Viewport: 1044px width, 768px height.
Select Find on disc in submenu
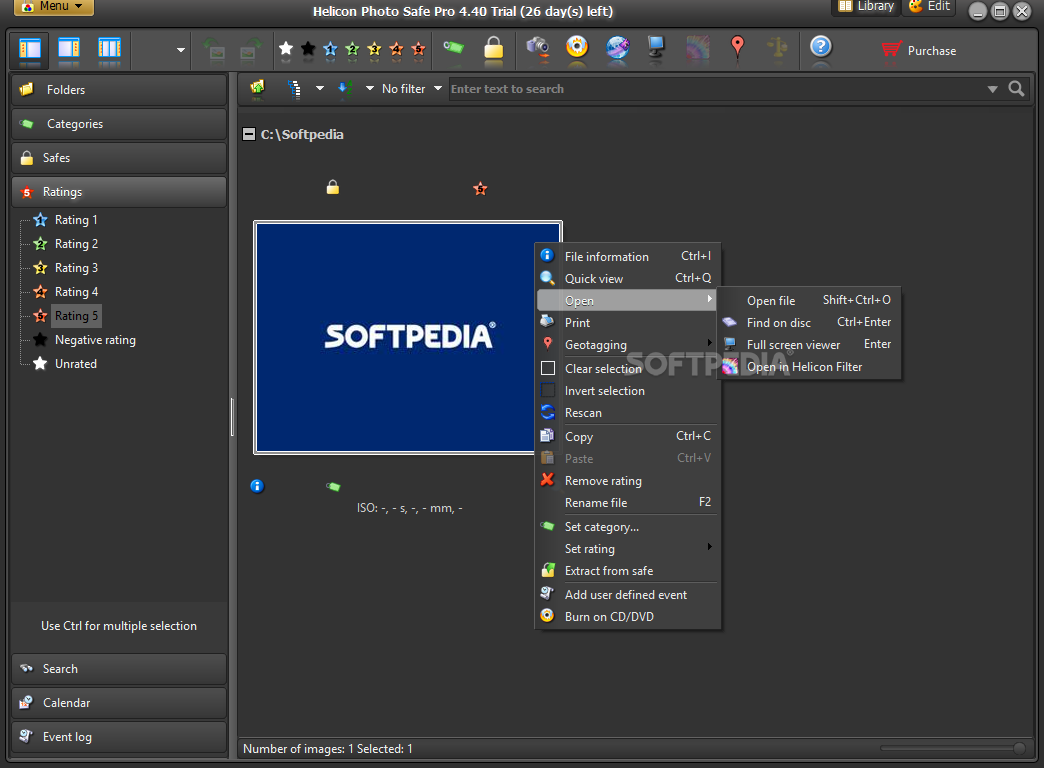point(809,322)
